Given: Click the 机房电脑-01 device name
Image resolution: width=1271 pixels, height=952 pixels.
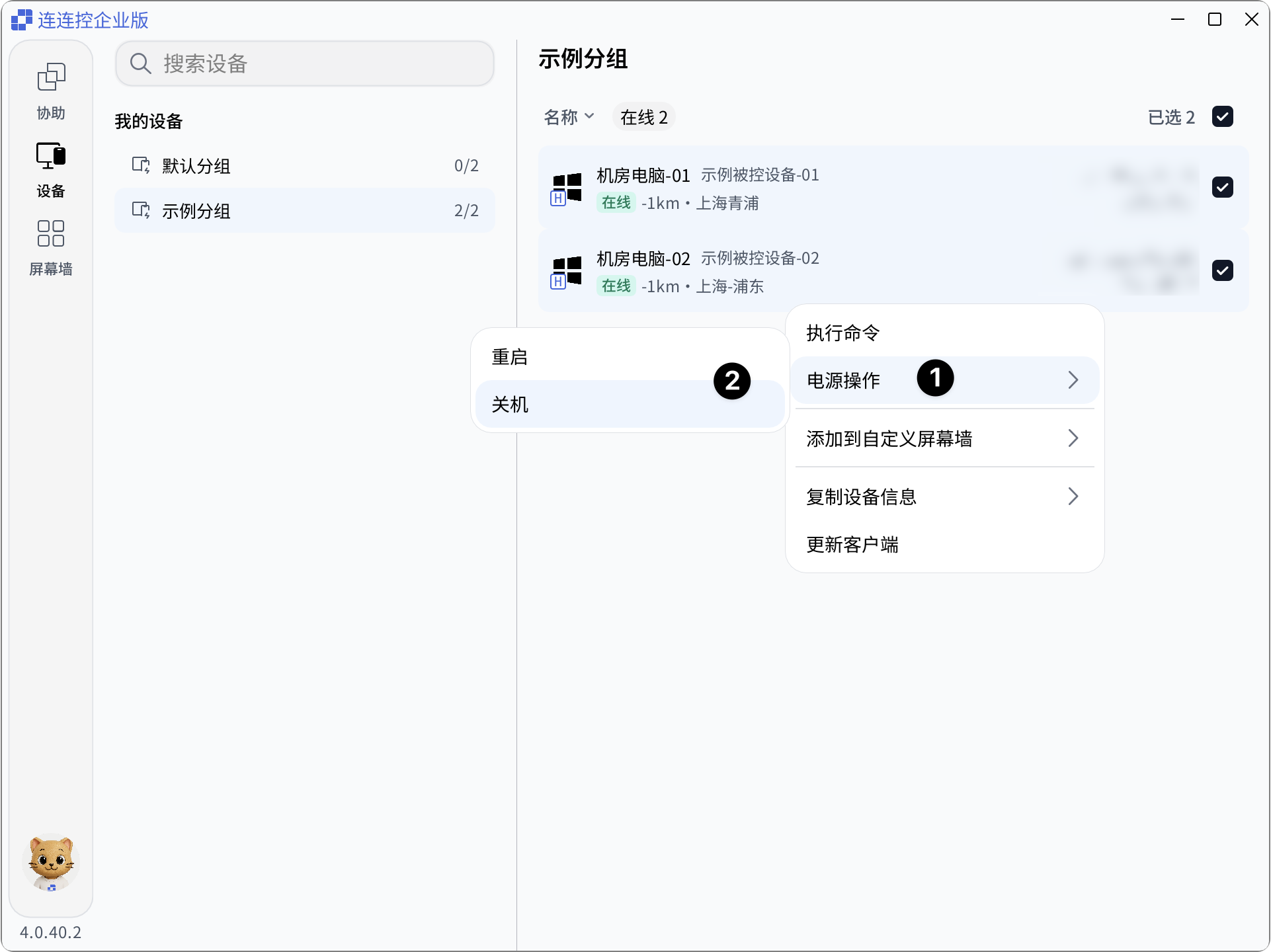Looking at the screenshot, I should 643,175.
